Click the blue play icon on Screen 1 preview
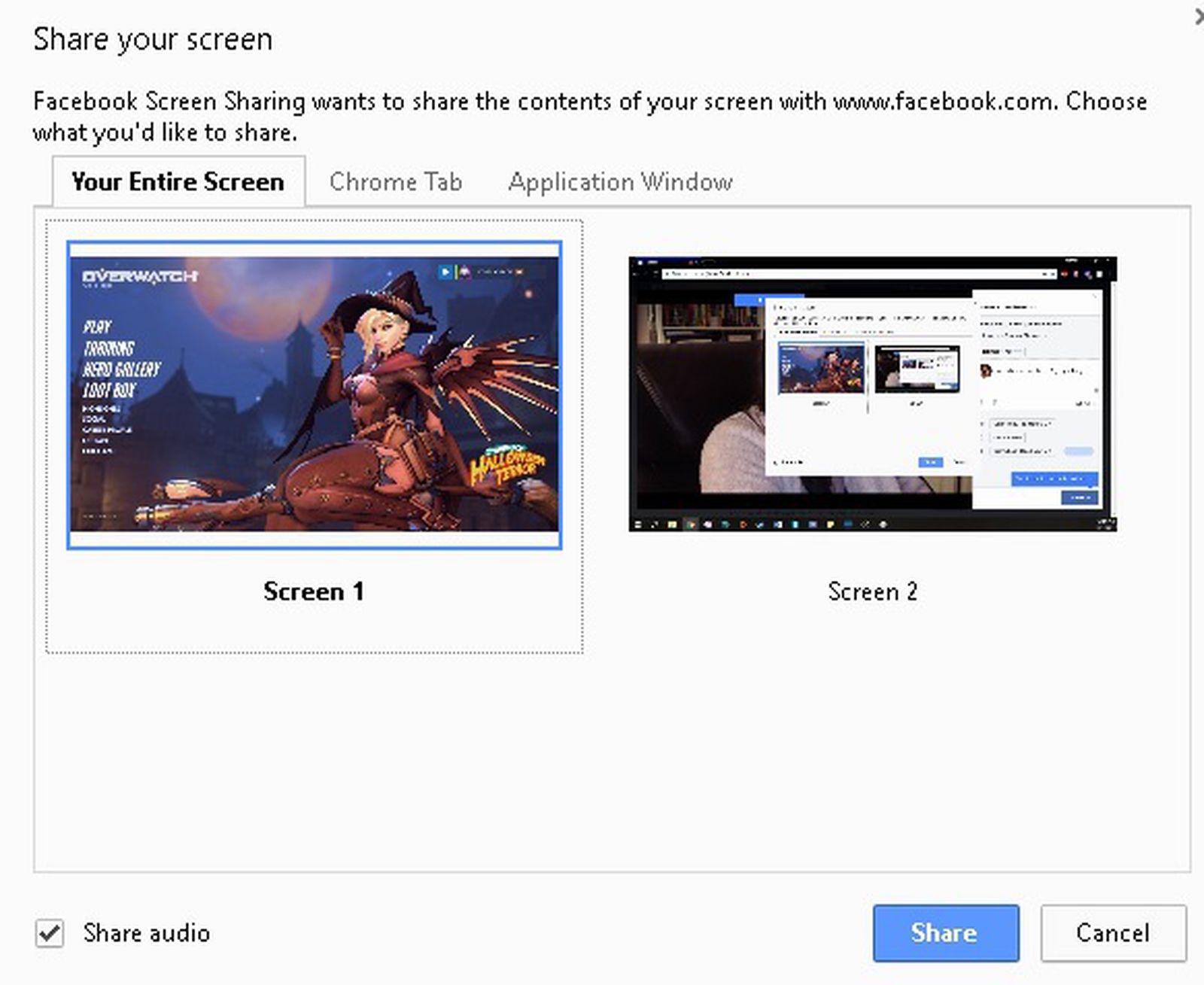Image resolution: width=1204 pixels, height=985 pixels. (444, 272)
